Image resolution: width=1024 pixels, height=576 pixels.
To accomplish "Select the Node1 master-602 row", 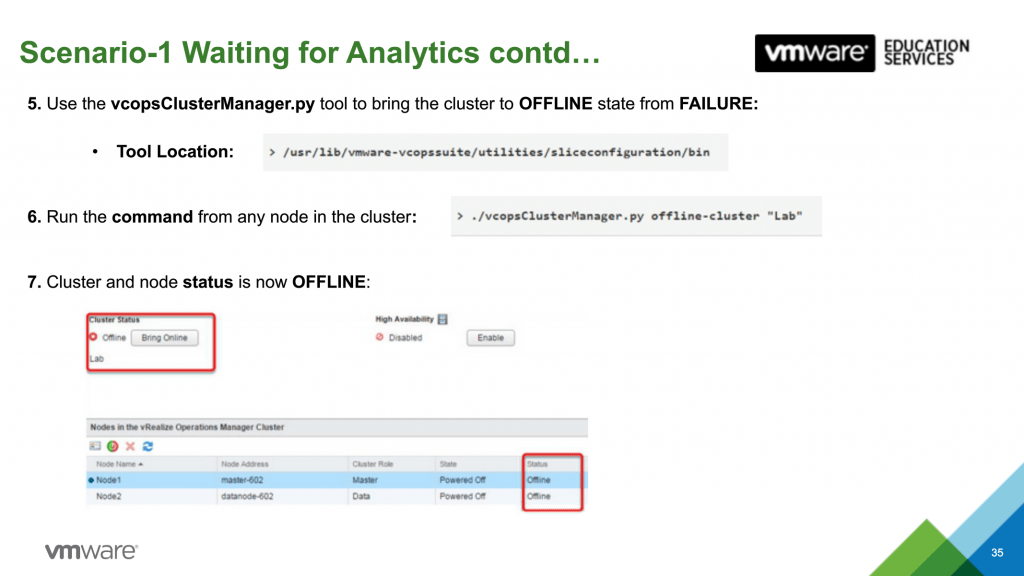I will [300, 480].
